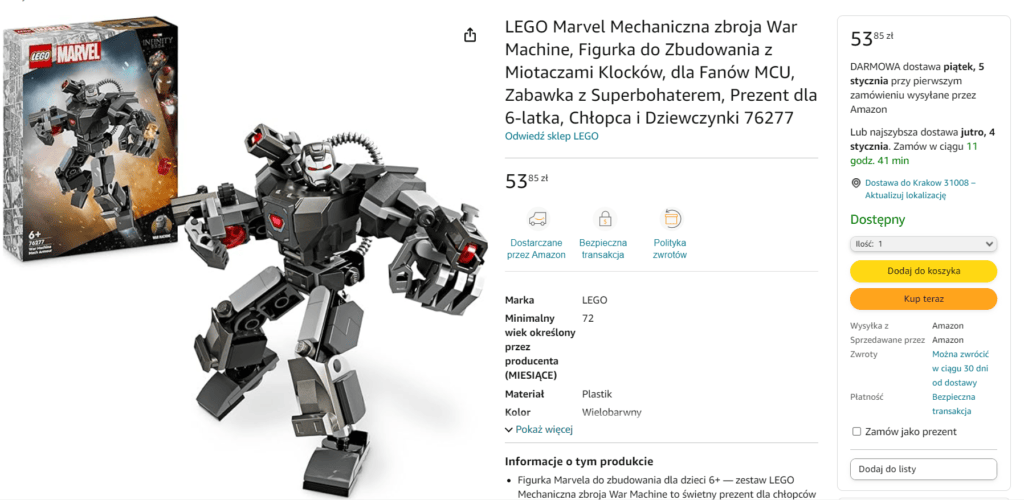Click the LEGO box product image
This screenshot has width=1024, height=500.
click(91, 138)
